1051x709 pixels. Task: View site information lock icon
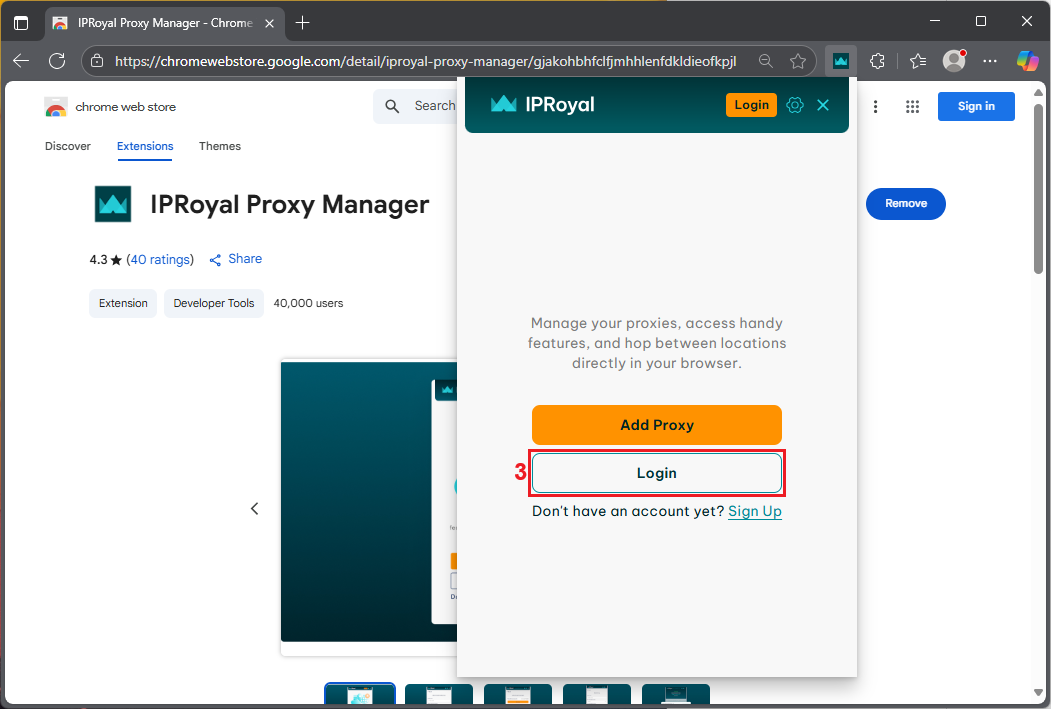[97, 61]
